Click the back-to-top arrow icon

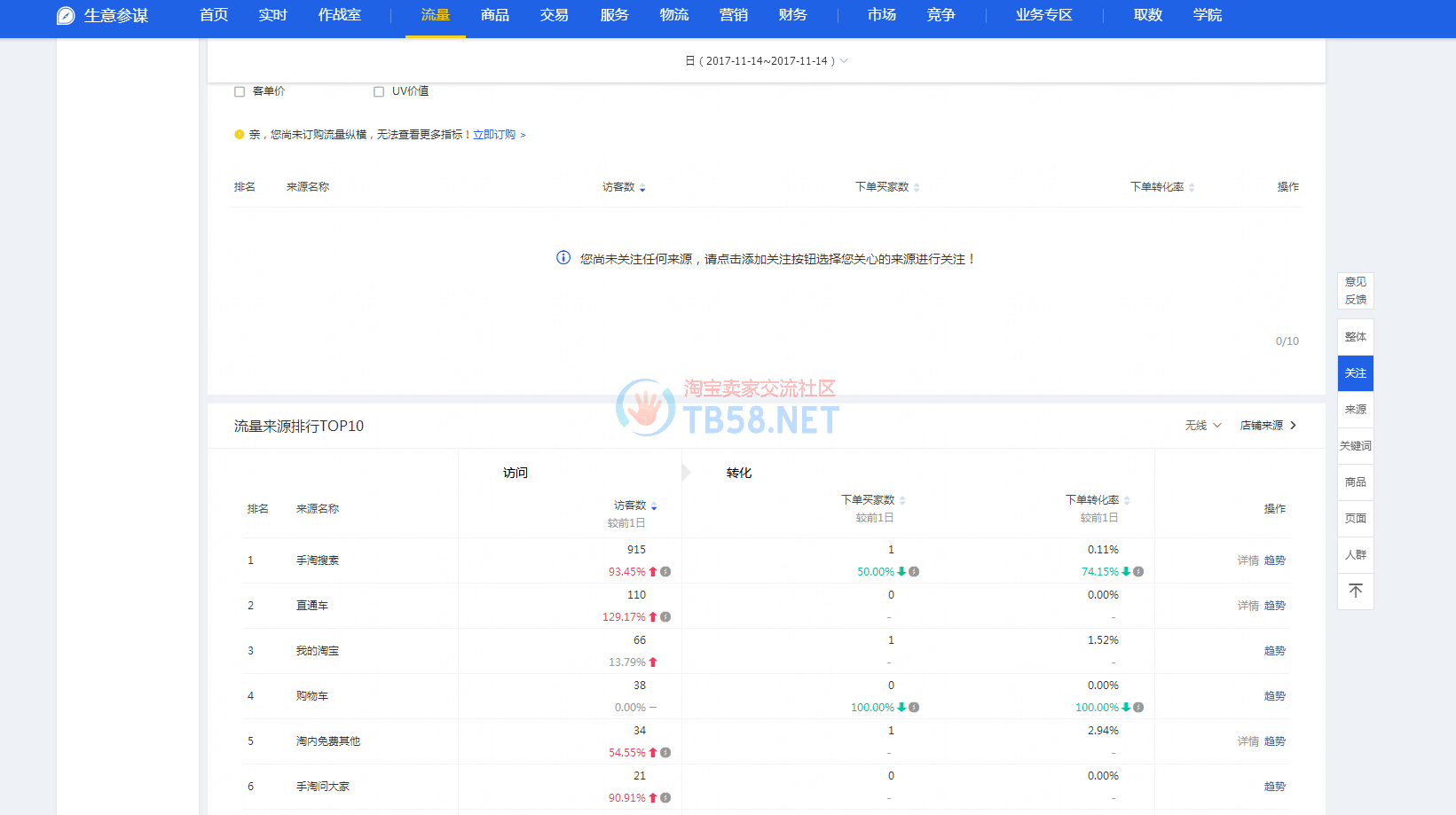tap(1355, 591)
